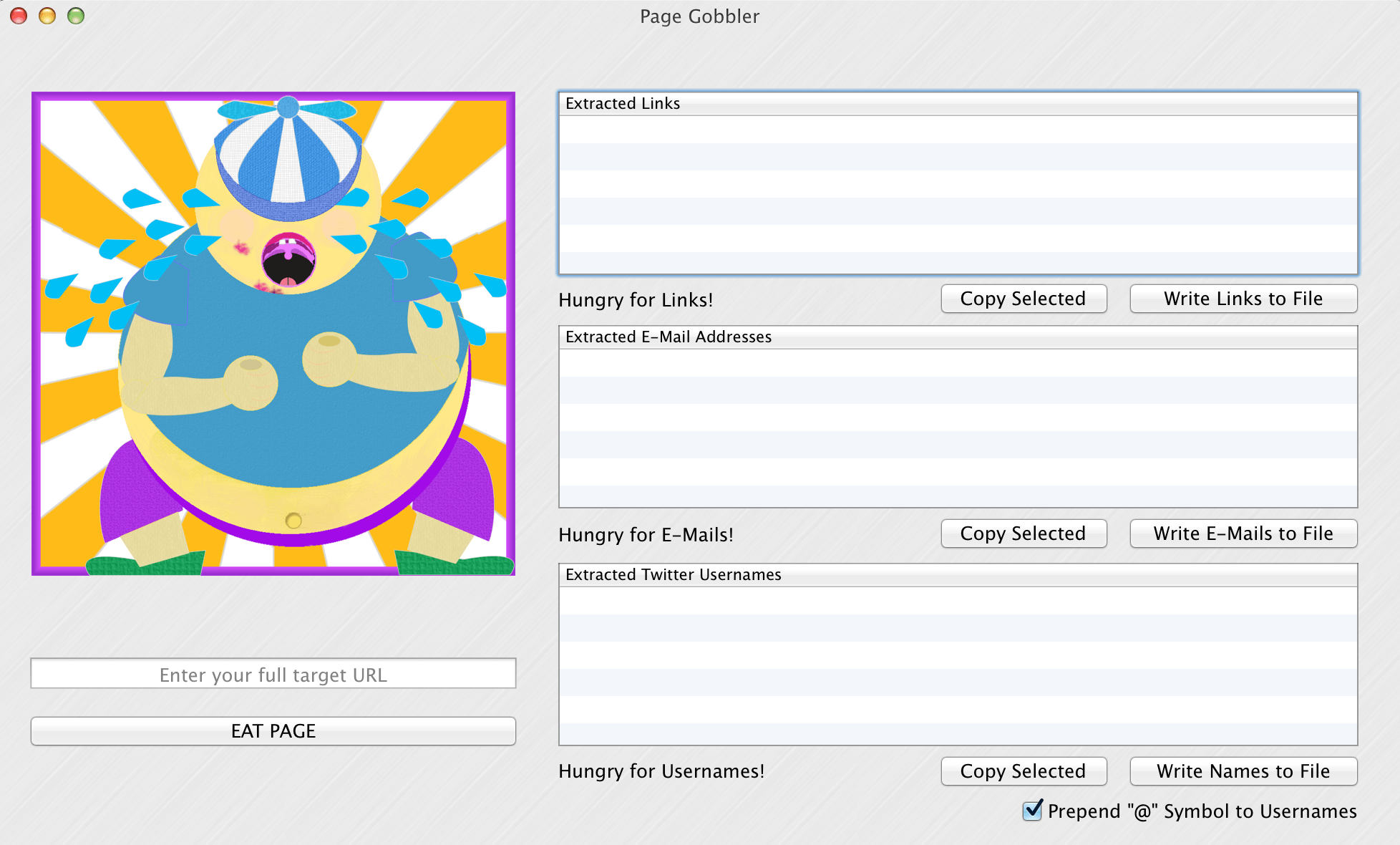1400x845 pixels.
Task: Click the Extracted Links column header
Action: point(622,103)
